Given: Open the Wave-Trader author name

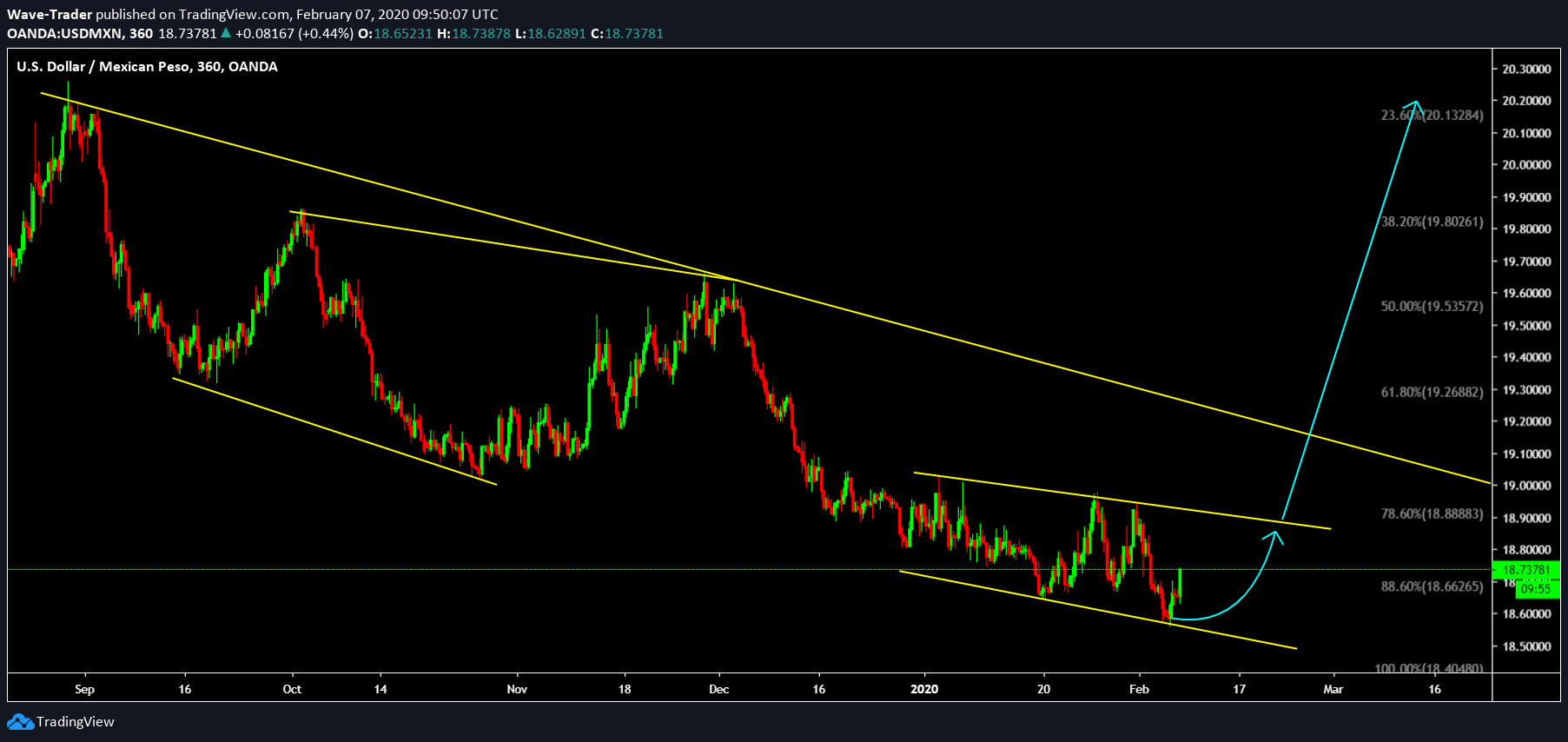Looking at the screenshot, I should click(x=50, y=14).
